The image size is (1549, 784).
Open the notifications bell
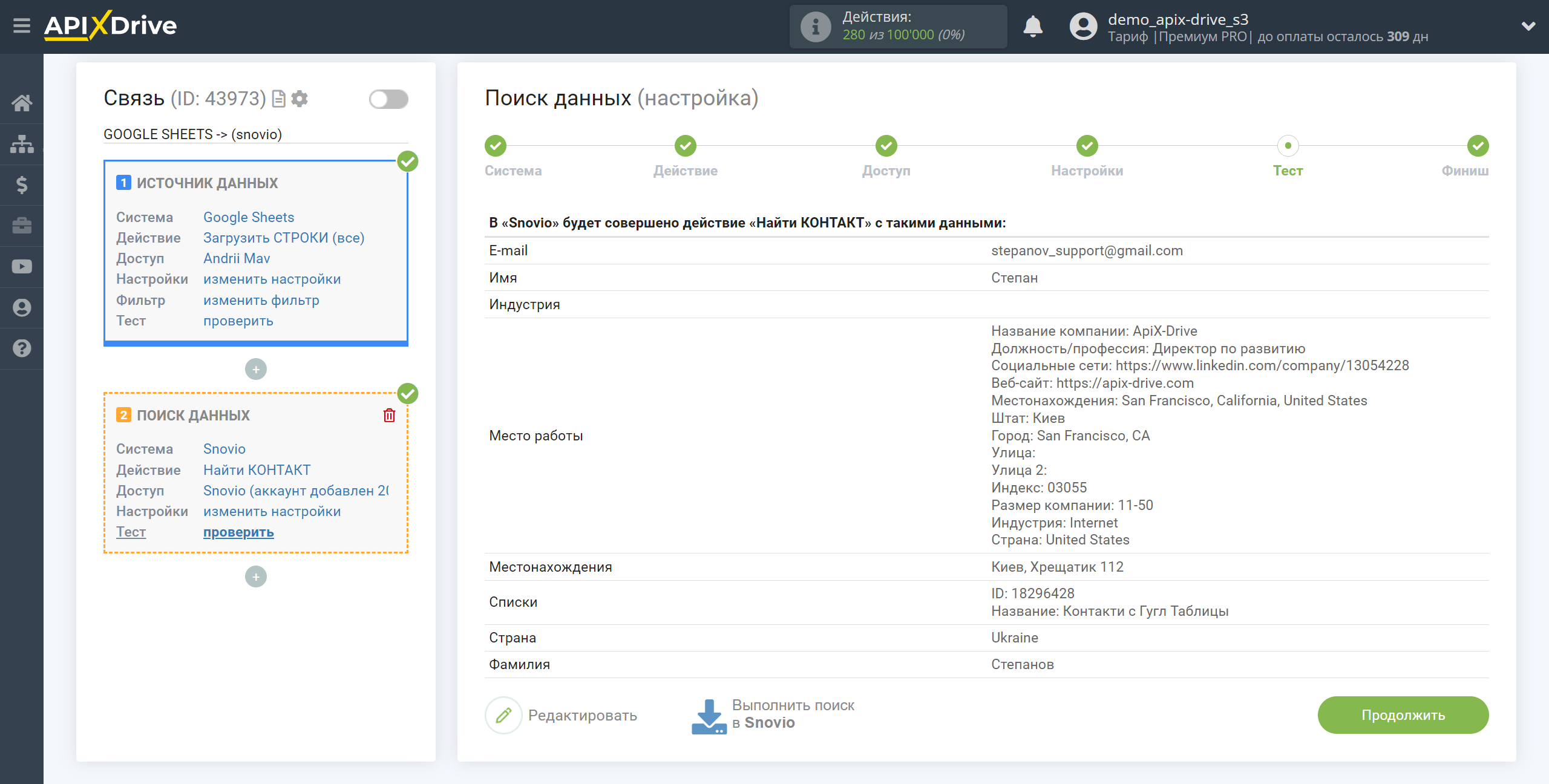click(1033, 27)
